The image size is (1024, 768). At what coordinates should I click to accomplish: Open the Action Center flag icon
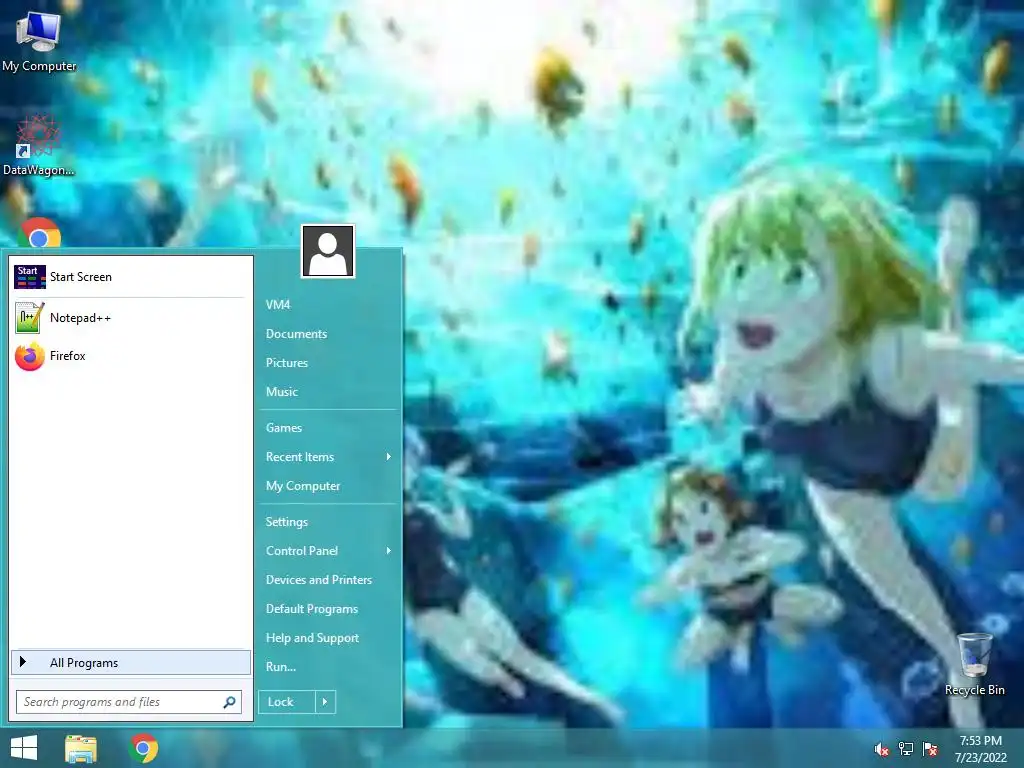(930, 749)
